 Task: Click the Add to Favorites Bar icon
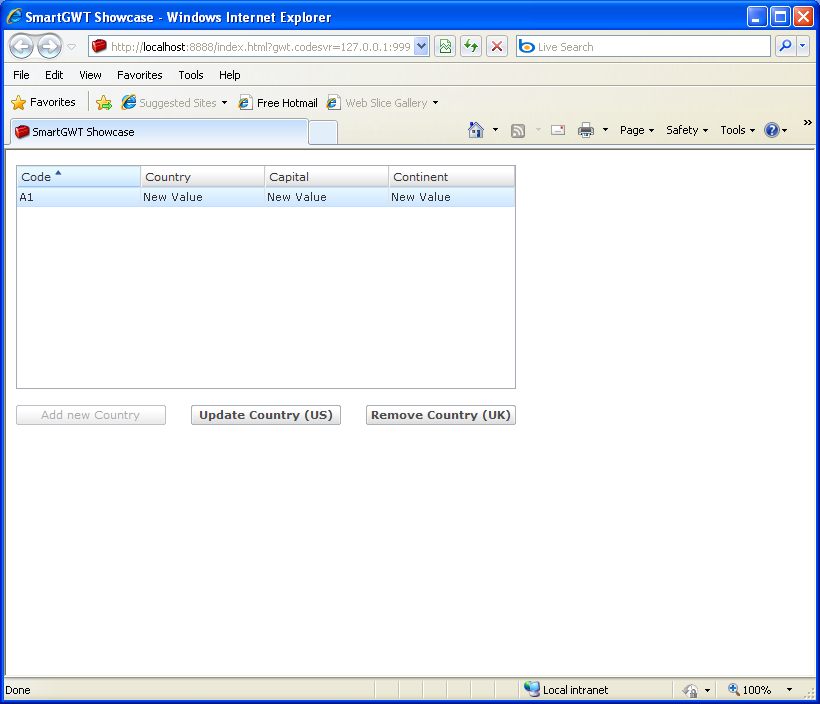pos(104,103)
